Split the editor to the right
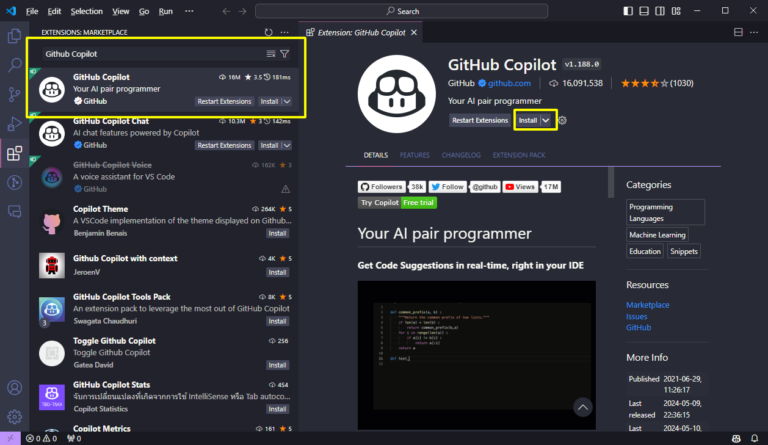Screen dimensions: 768x445 (x=738, y=32)
